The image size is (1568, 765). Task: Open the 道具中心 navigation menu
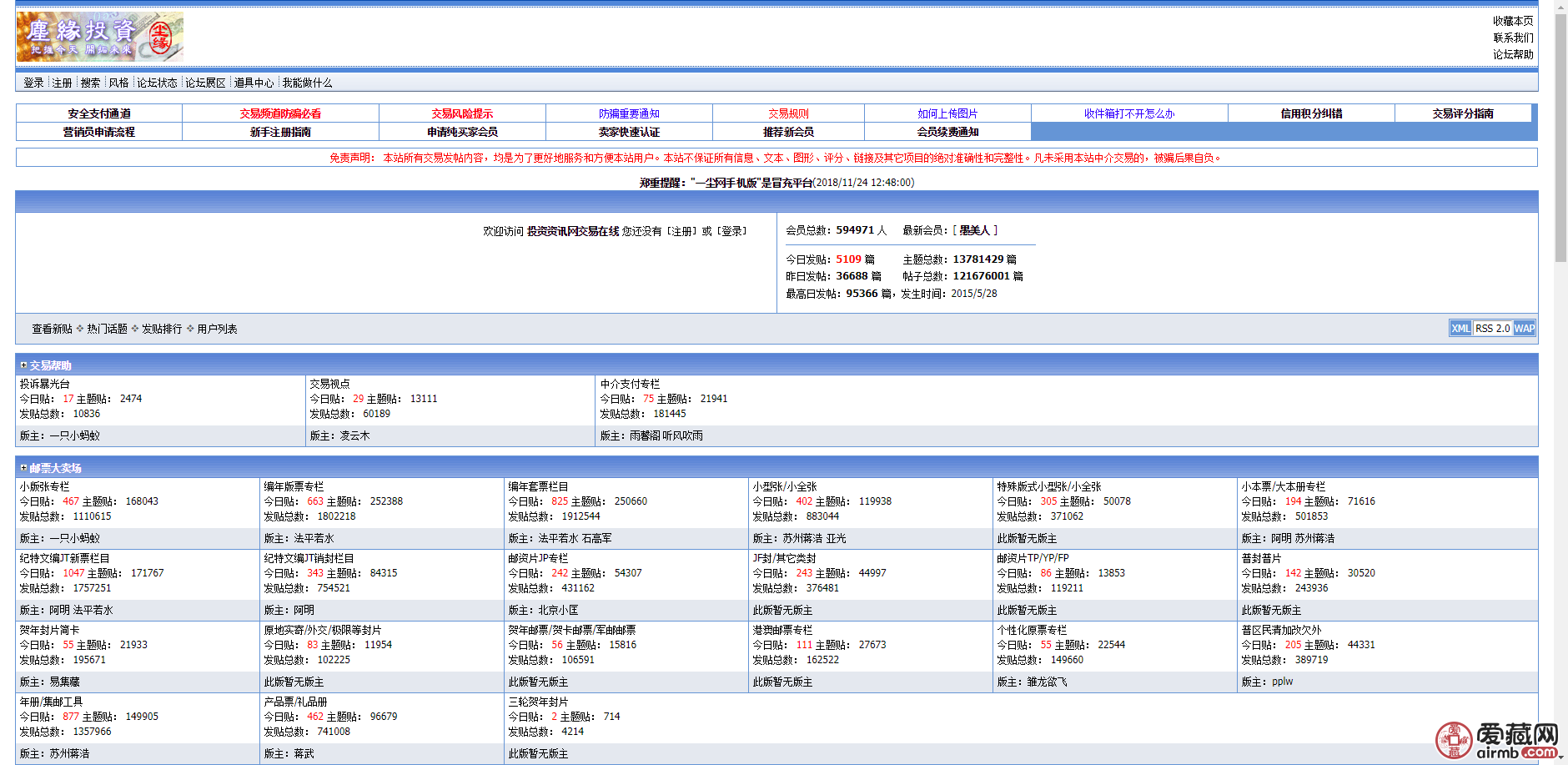pos(254,83)
